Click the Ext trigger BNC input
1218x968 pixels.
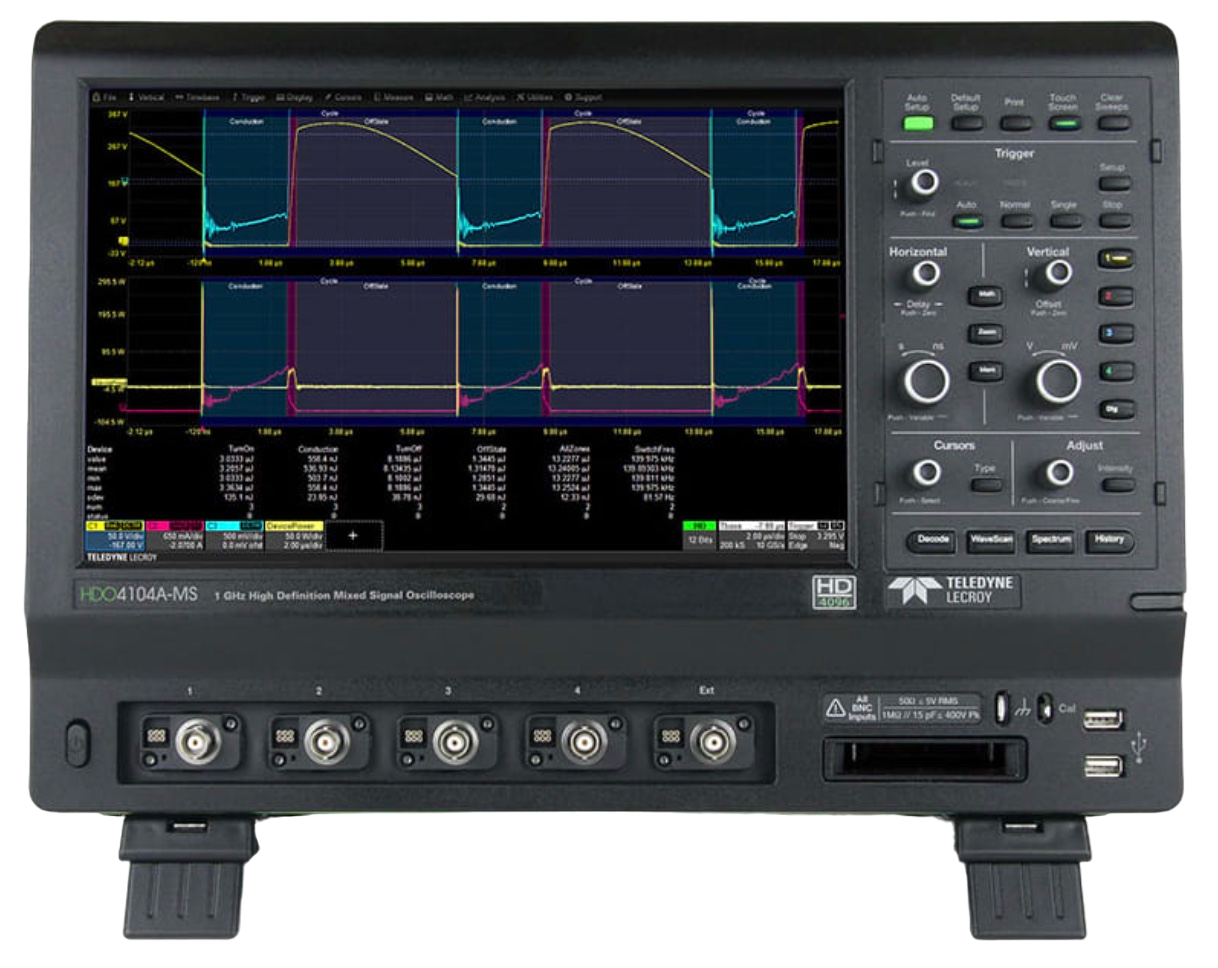click(x=713, y=742)
